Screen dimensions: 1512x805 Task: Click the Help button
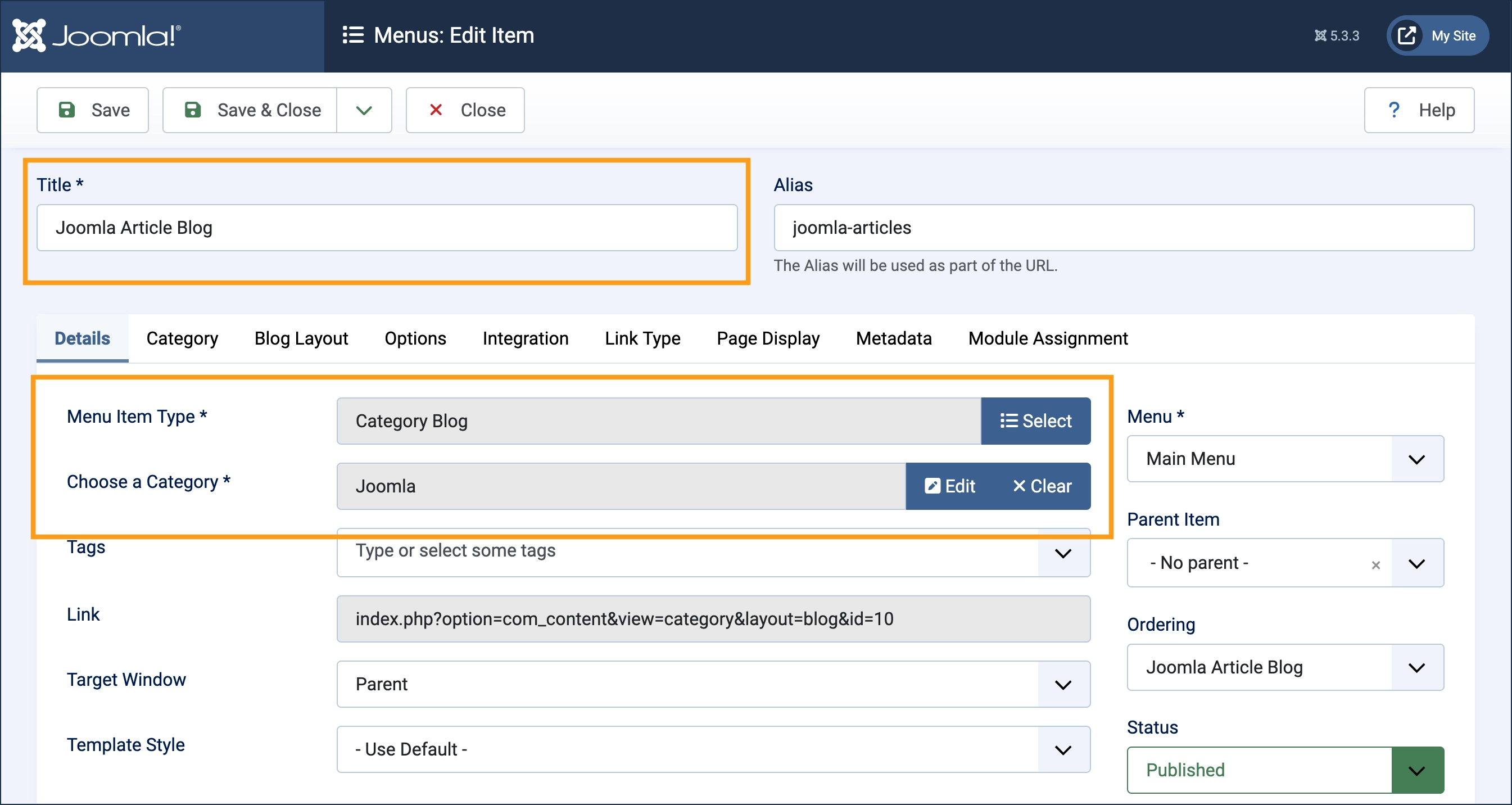[x=1419, y=110]
